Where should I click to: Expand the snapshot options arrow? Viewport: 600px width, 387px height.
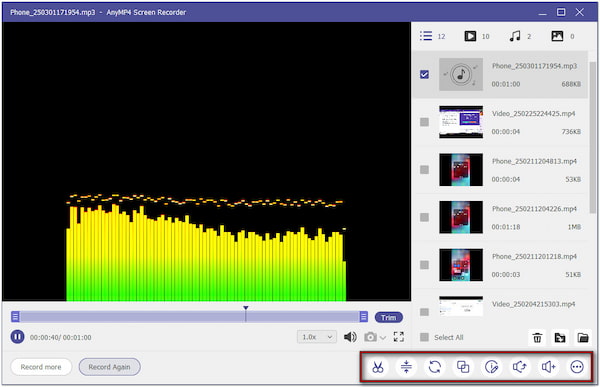point(383,338)
